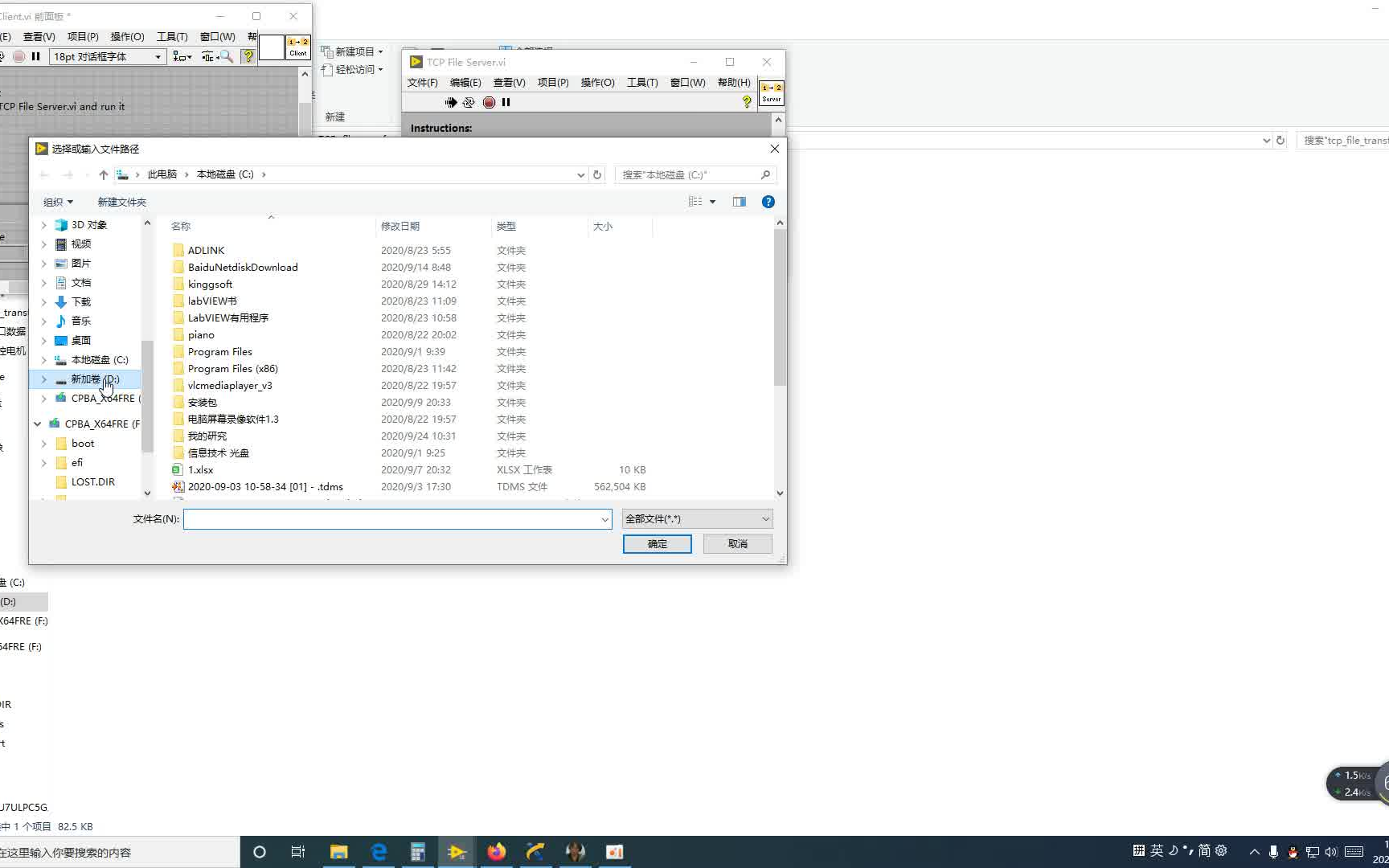1389x868 pixels.
Task: Click the volume icon in system tray
Action: (x=1331, y=852)
